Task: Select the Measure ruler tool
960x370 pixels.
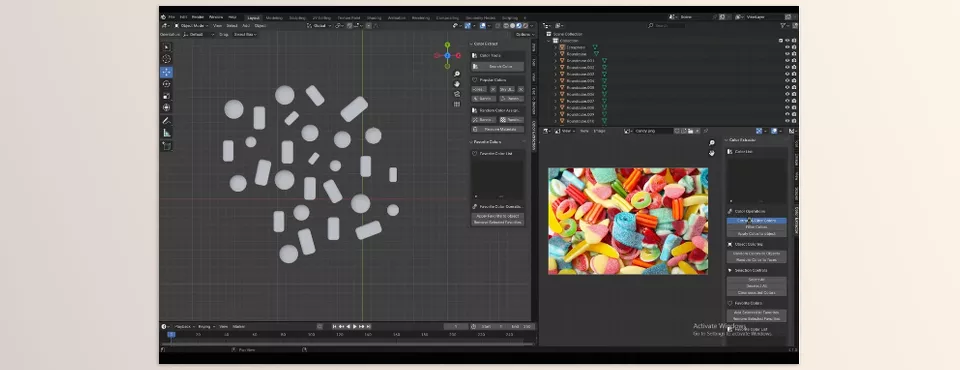Action: coord(167,133)
